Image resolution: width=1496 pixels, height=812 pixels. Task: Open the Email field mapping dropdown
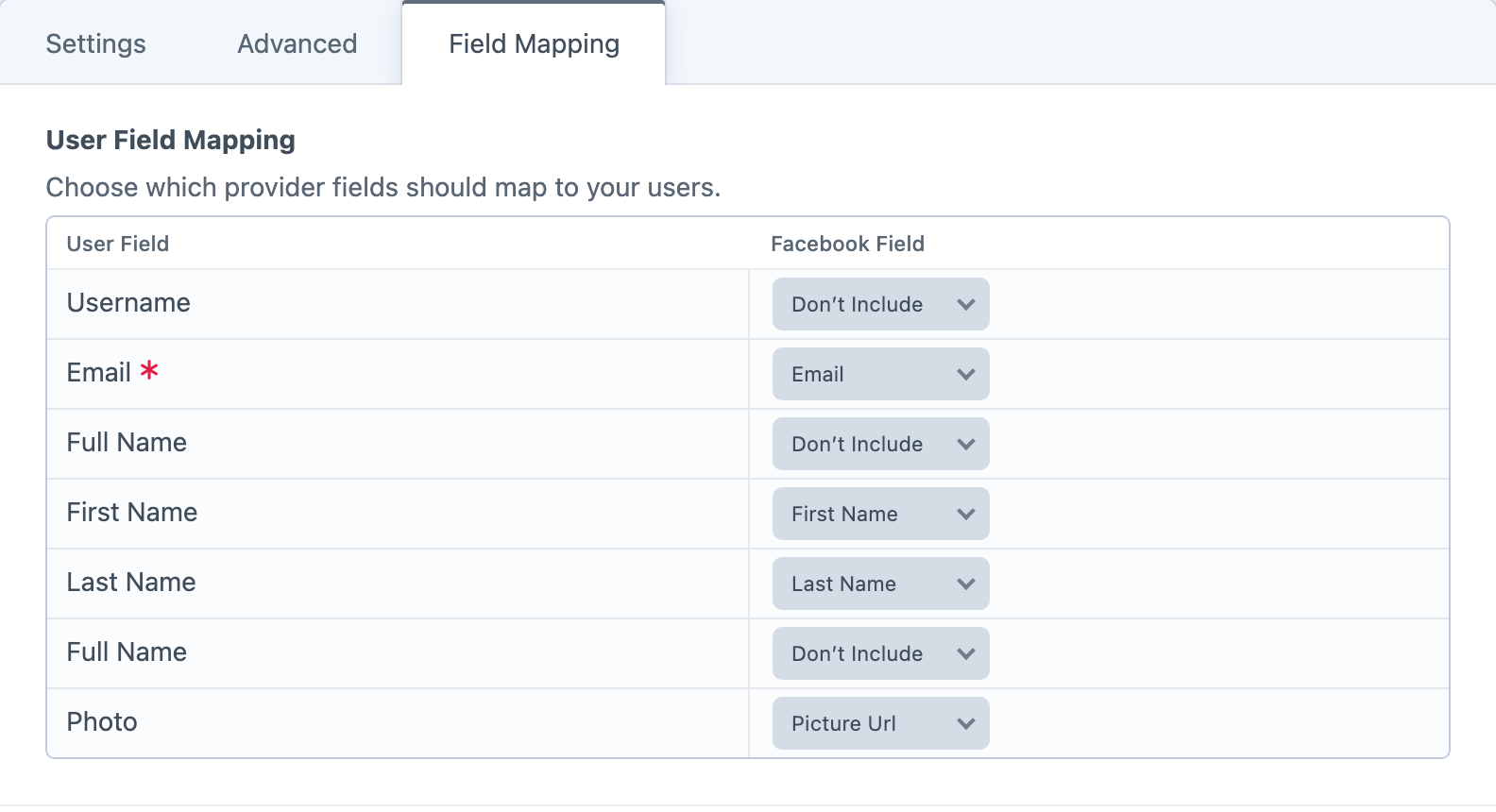(x=880, y=374)
